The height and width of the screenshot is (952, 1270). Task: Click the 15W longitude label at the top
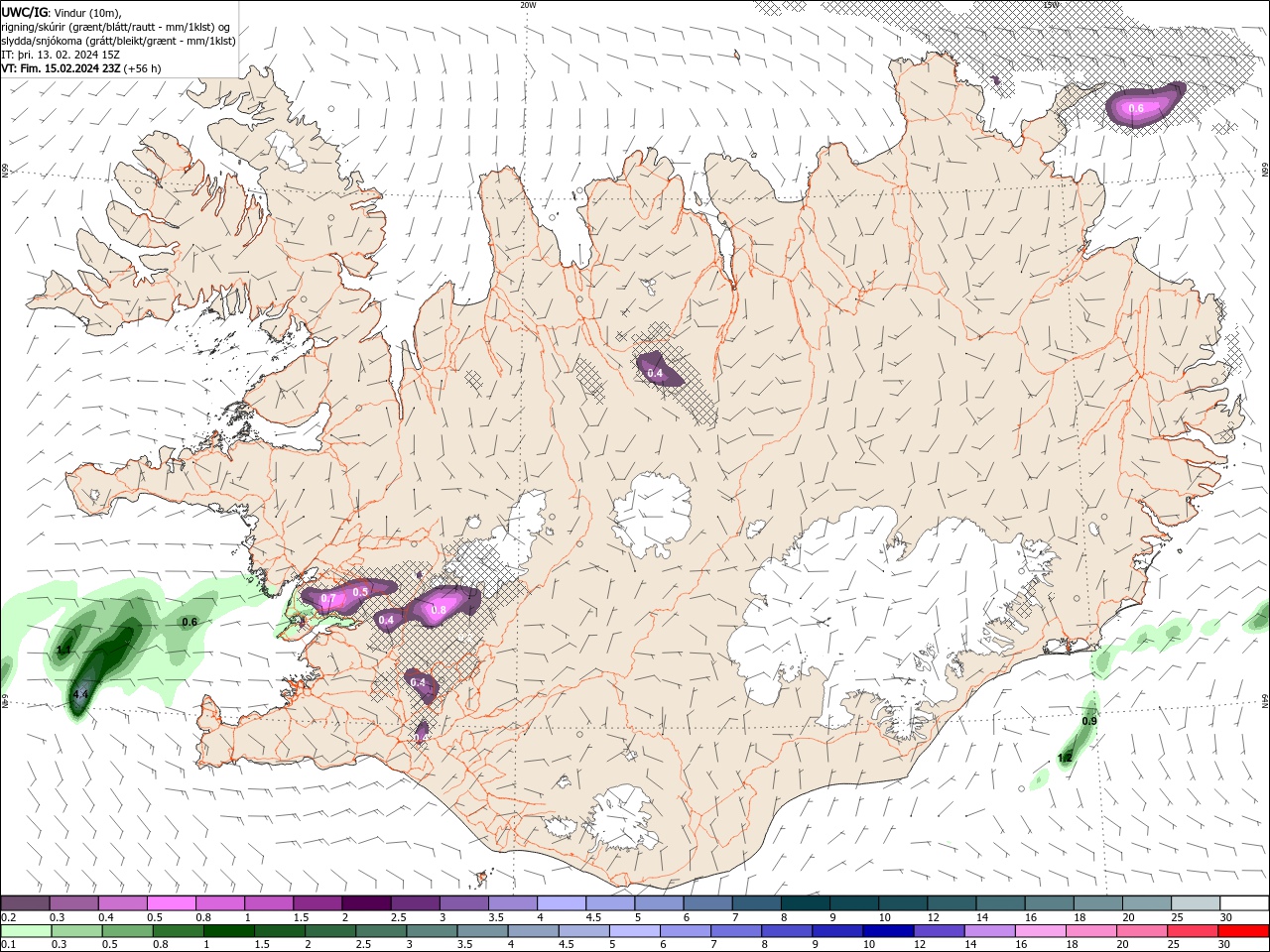pyautogui.click(x=1051, y=5)
